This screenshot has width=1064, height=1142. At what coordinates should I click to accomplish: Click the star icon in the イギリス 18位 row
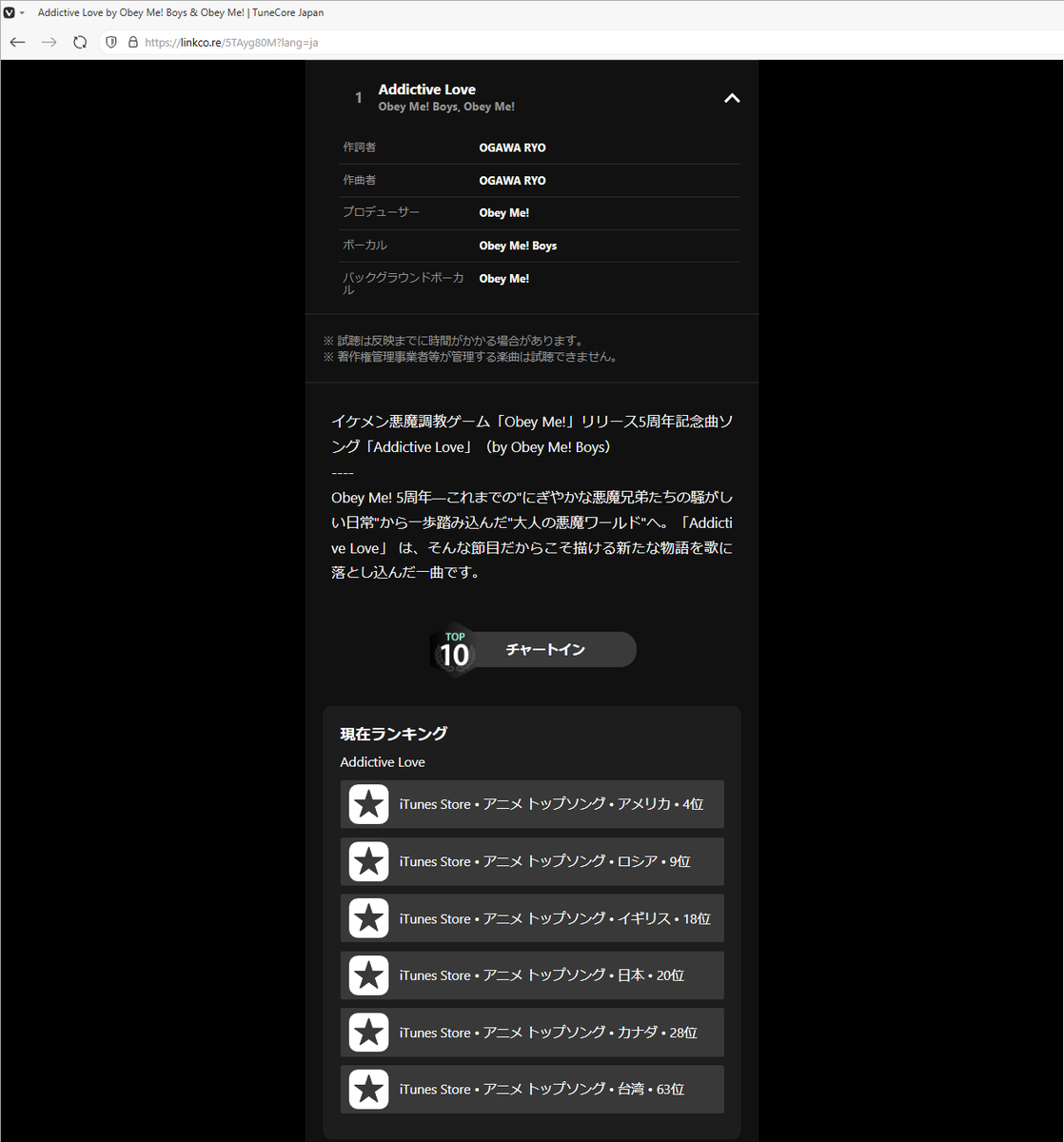(x=368, y=918)
